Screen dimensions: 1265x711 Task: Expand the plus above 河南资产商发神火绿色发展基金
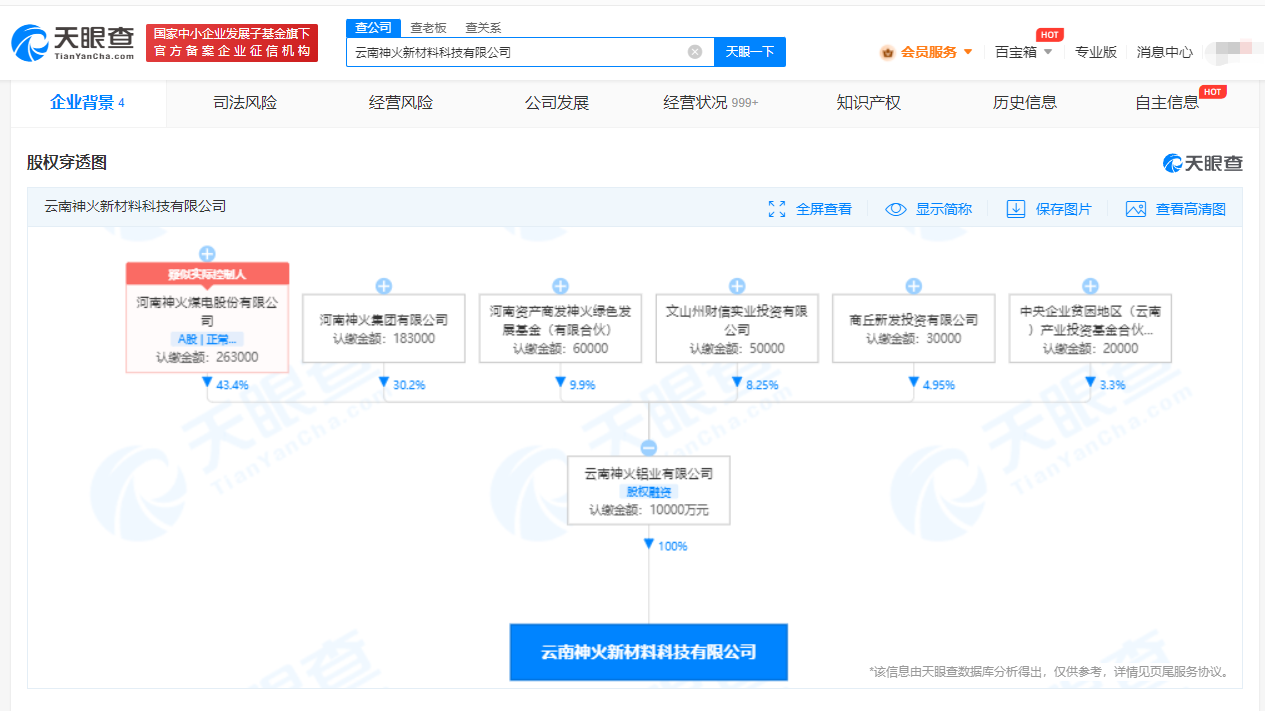pyautogui.click(x=560, y=286)
